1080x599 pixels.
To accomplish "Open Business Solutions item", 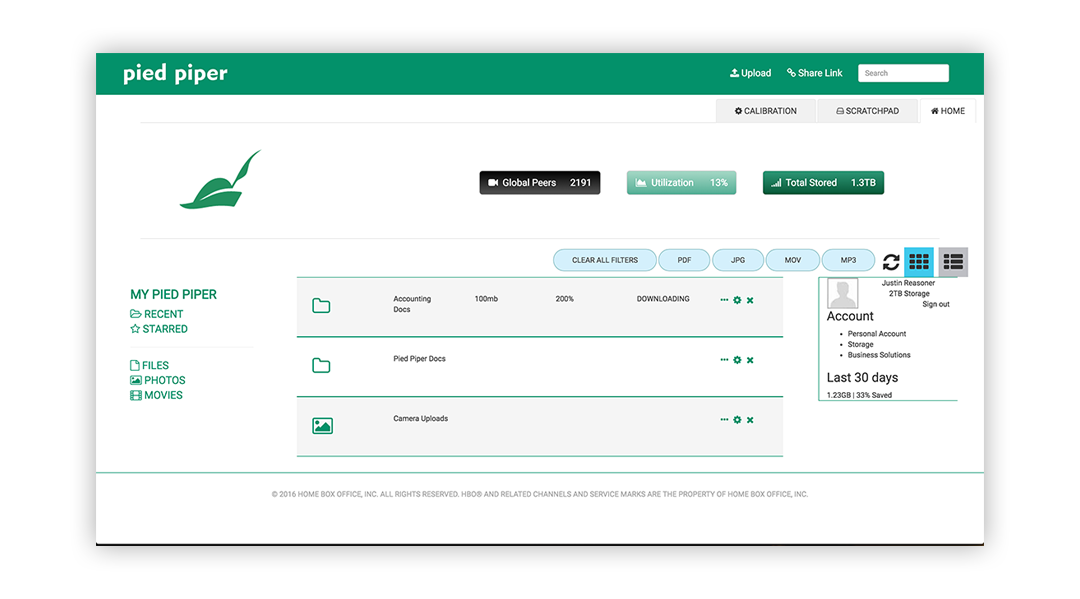I will pyautogui.click(x=879, y=355).
